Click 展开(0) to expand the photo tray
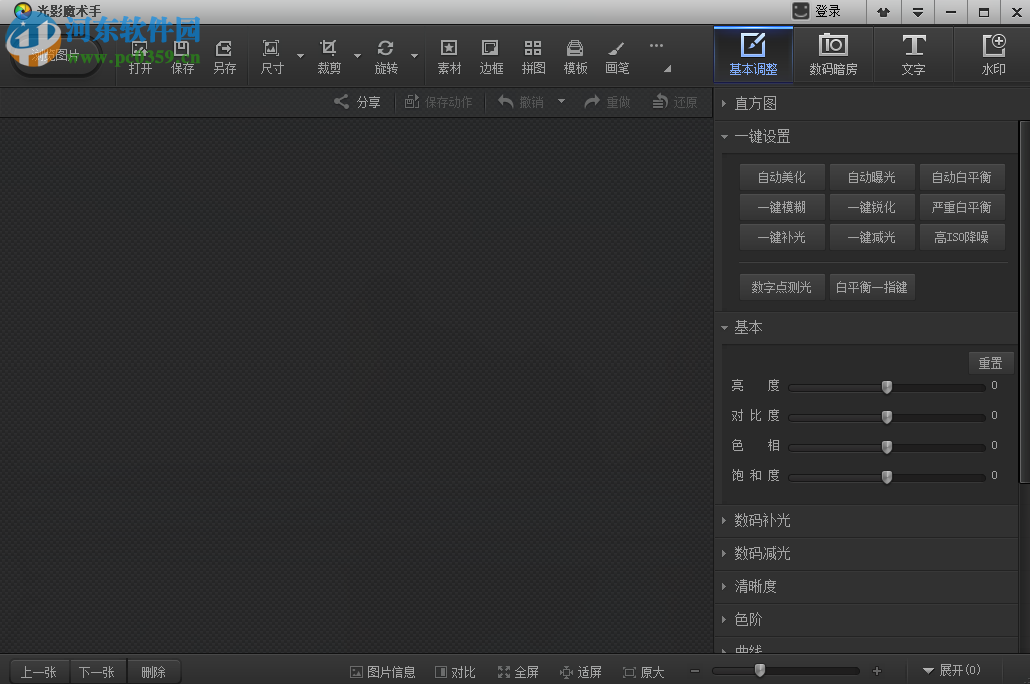This screenshot has height=684, width=1030. click(x=952, y=670)
